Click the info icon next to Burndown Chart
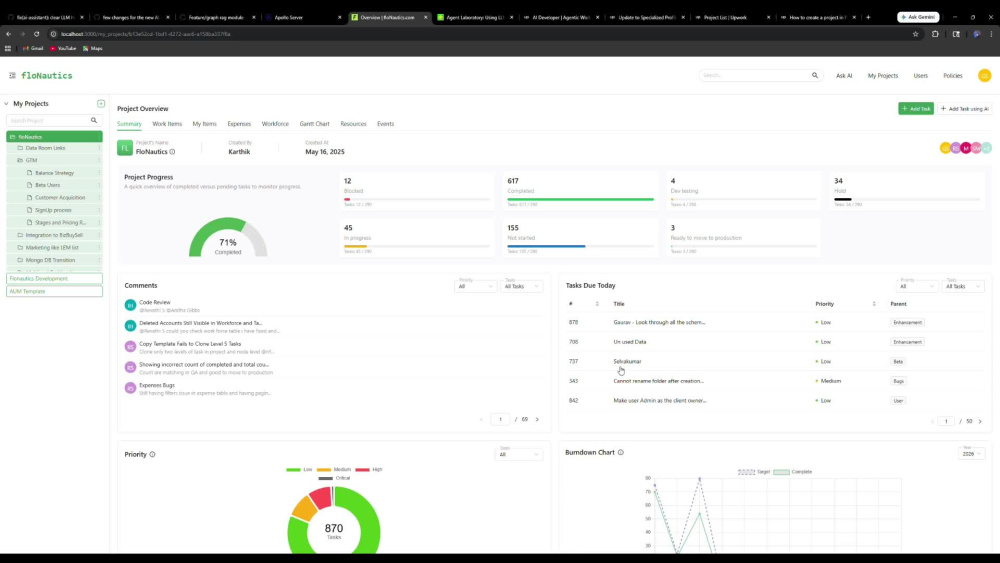The width and height of the screenshot is (1000, 563). tap(621, 453)
